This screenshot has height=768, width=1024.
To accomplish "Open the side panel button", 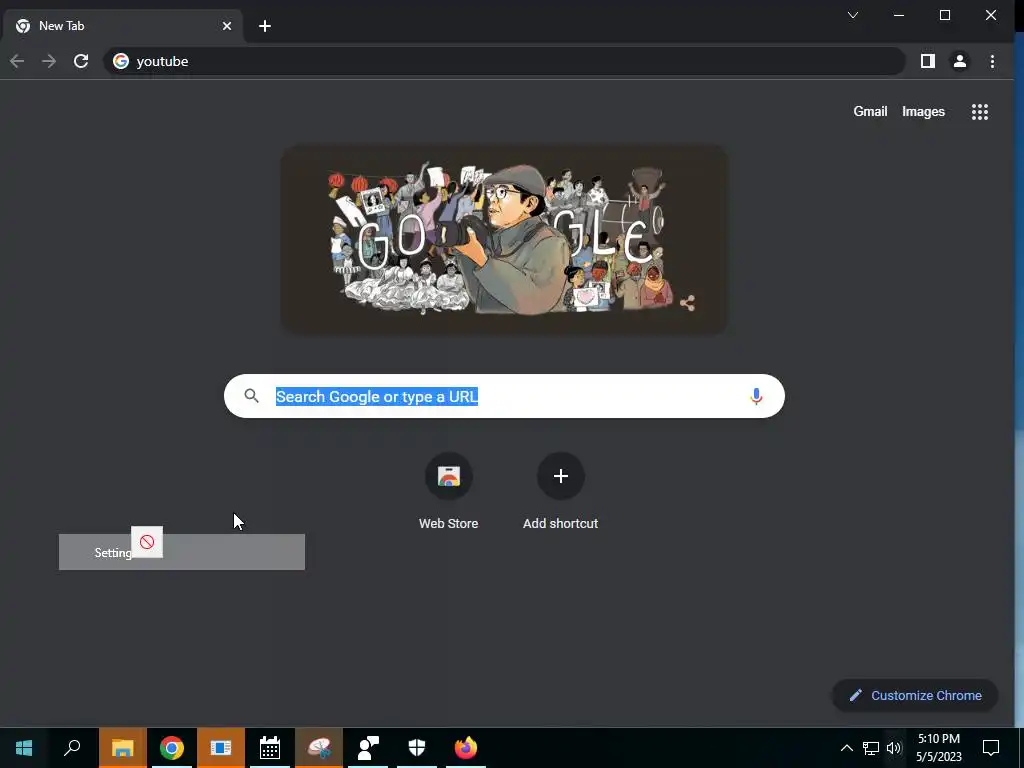I will (x=927, y=61).
